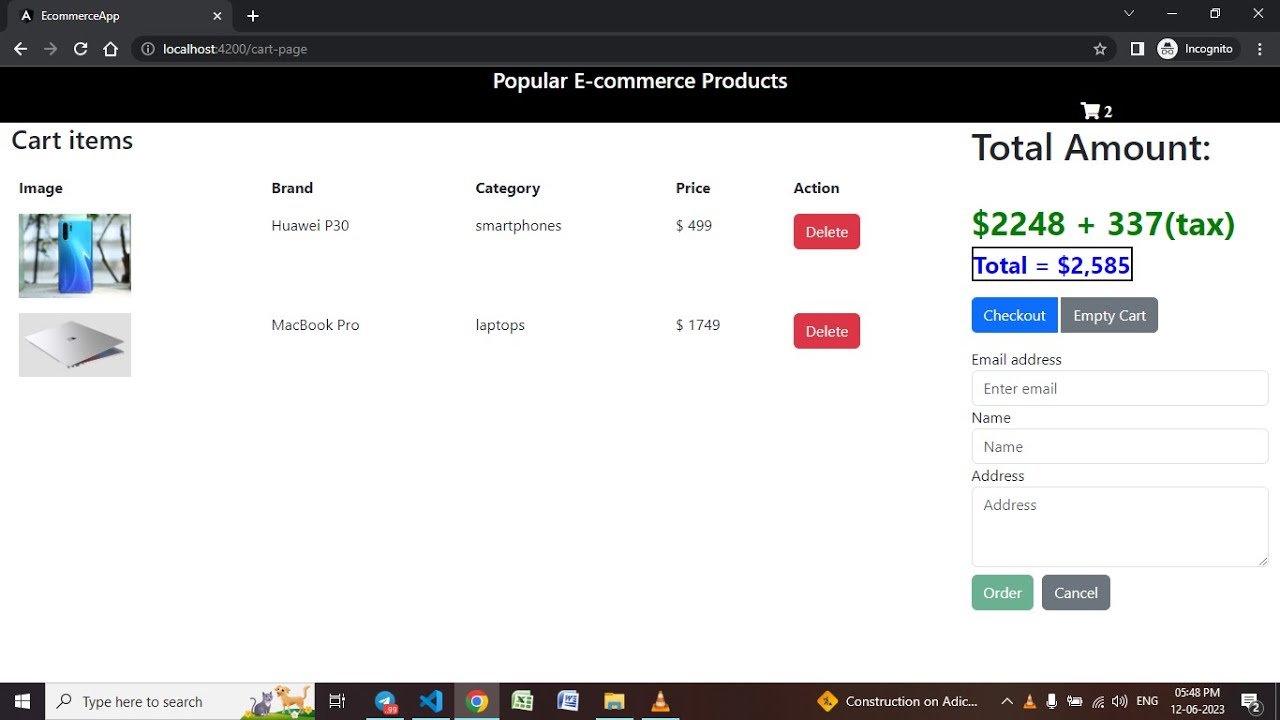Image resolution: width=1280 pixels, height=720 pixels.
Task: Delete the MacBook Pro item
Action: pyautogui.click(x=827, y=331)
